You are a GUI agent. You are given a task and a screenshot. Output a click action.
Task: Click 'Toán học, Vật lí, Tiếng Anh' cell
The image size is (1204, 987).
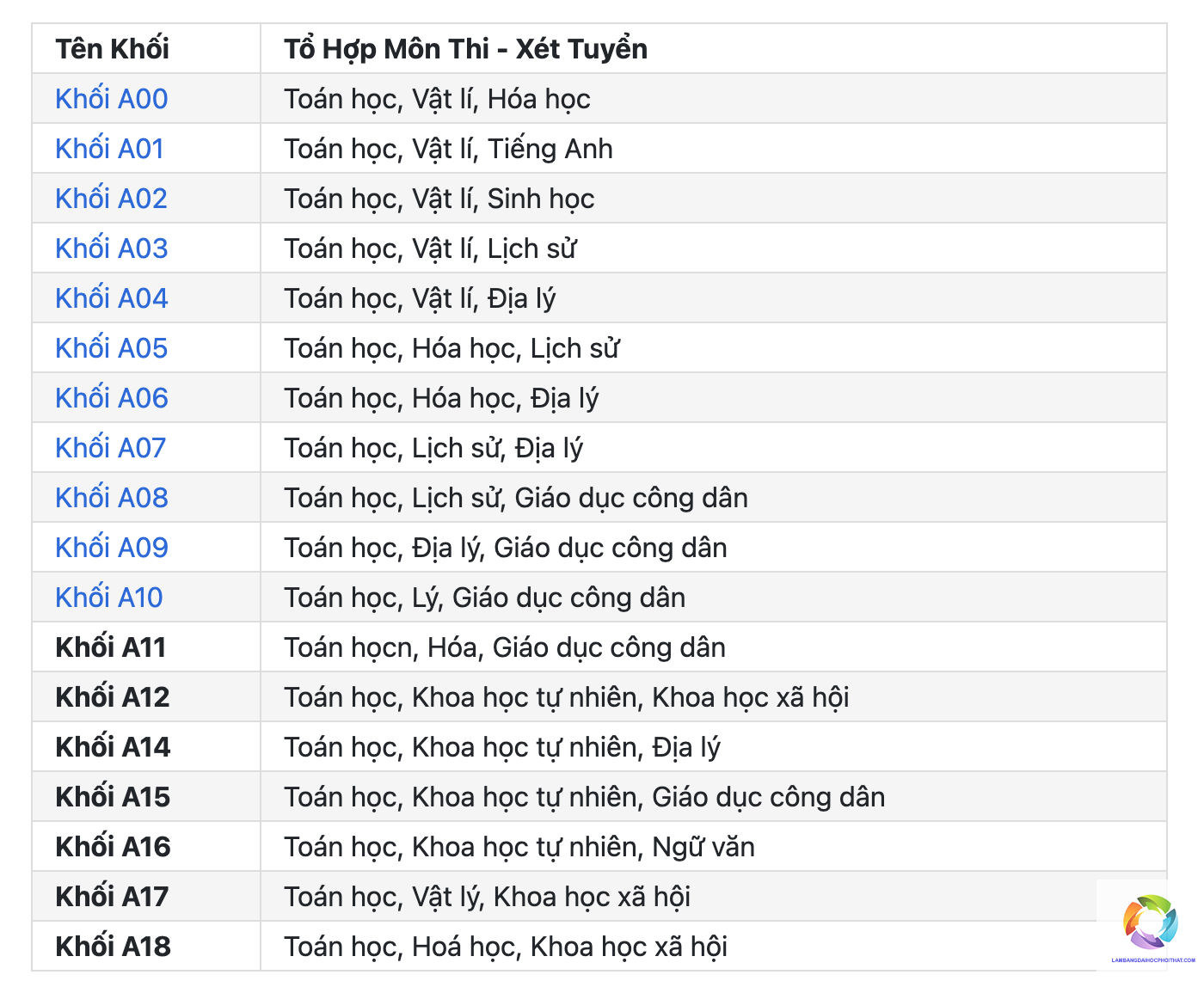pyautogui.click(x=713, y=149)
